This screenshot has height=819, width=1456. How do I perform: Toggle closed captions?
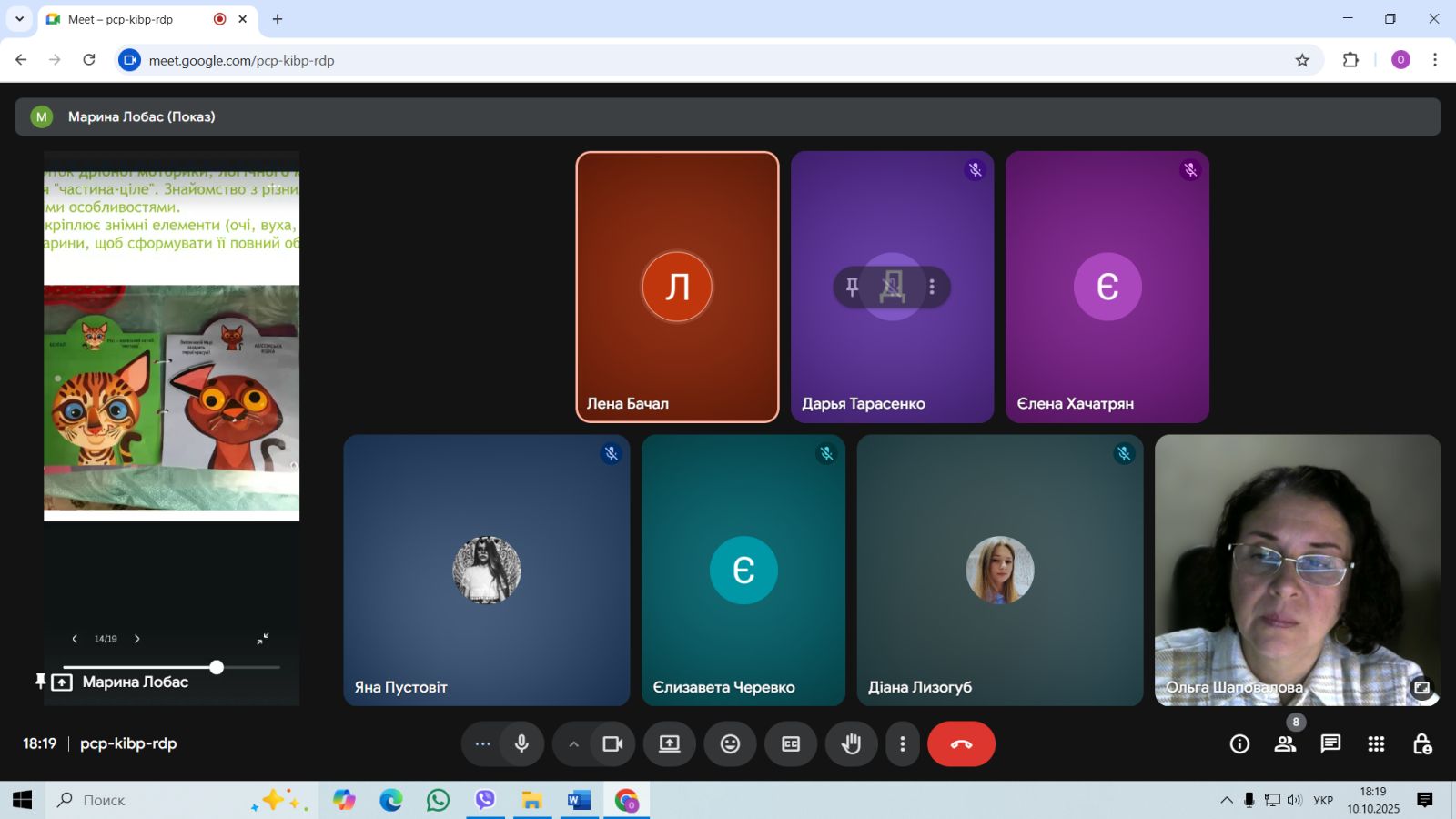click(791, 744)
